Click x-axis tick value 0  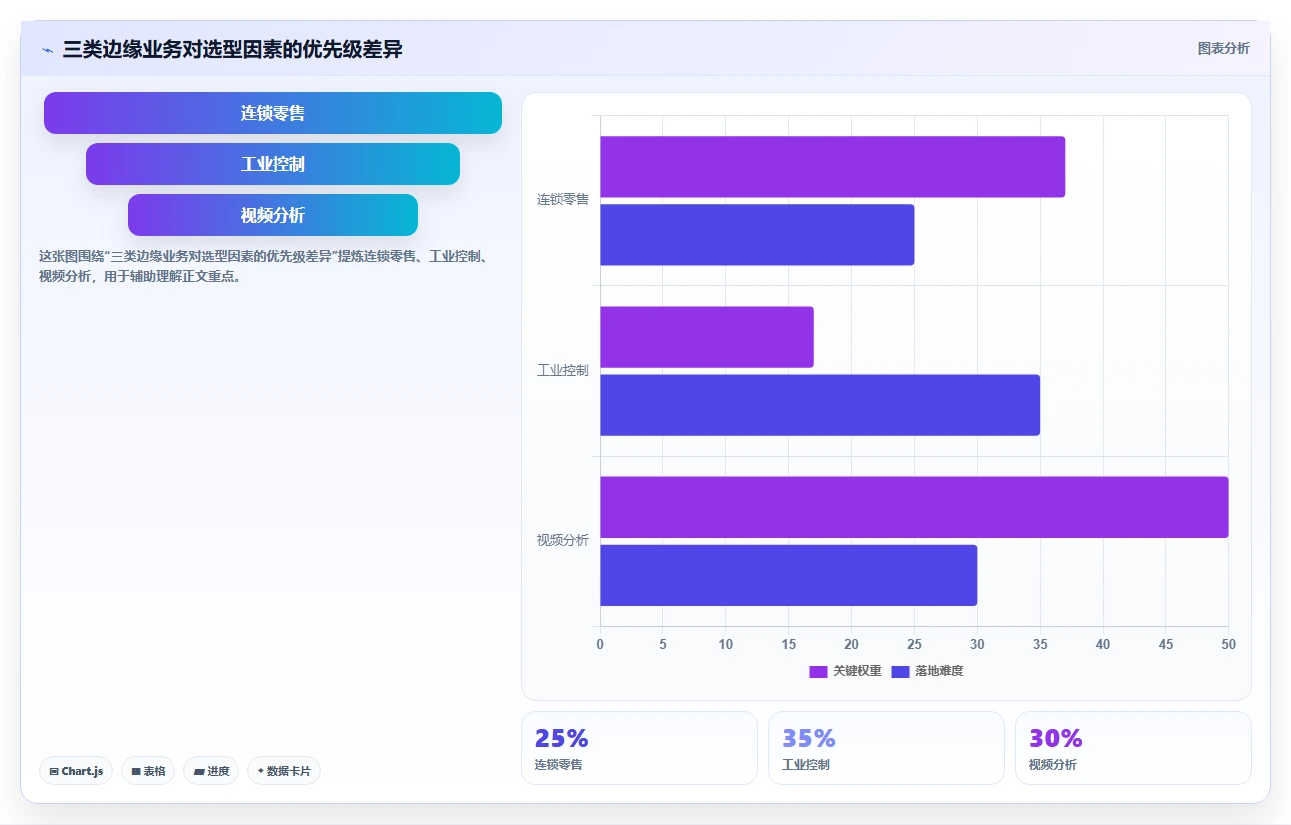pyautogui.click(x=600, y=645)
